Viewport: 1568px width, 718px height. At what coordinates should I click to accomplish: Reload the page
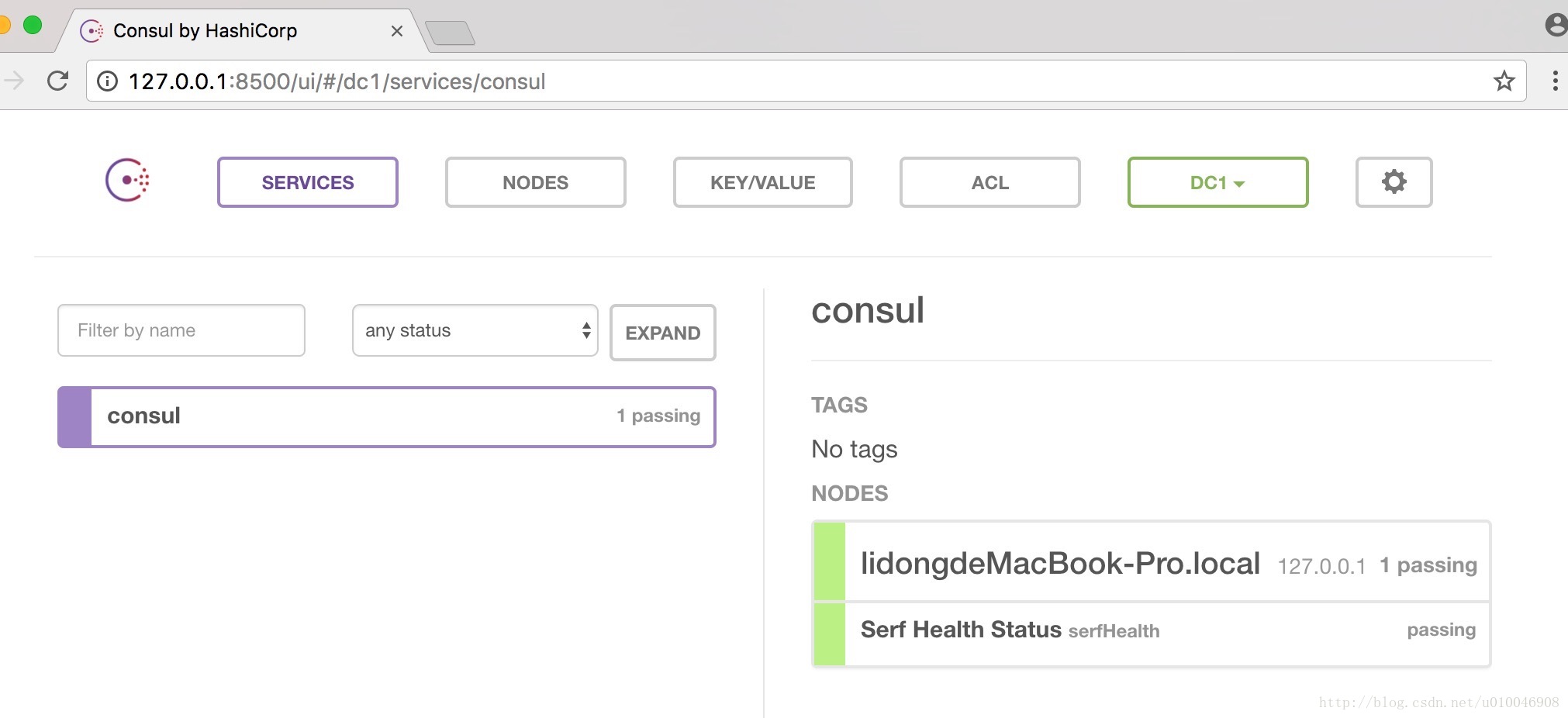tap(58, 81)
